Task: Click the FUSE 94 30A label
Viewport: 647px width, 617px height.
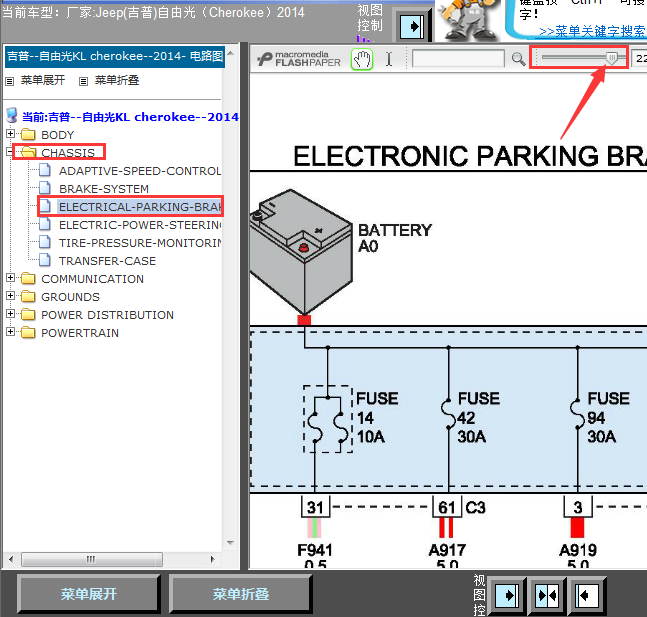Action: click(608, 418)
